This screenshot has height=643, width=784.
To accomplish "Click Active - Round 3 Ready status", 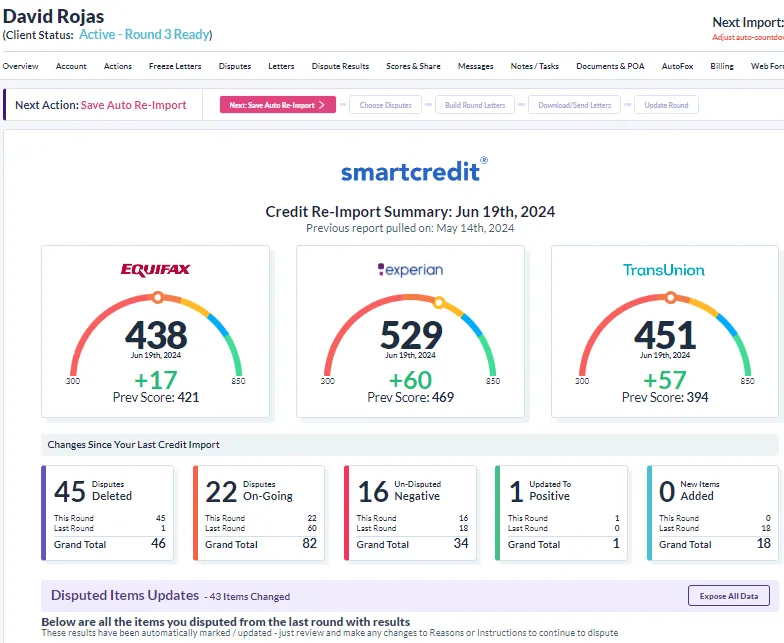I will tap(144, 34).
